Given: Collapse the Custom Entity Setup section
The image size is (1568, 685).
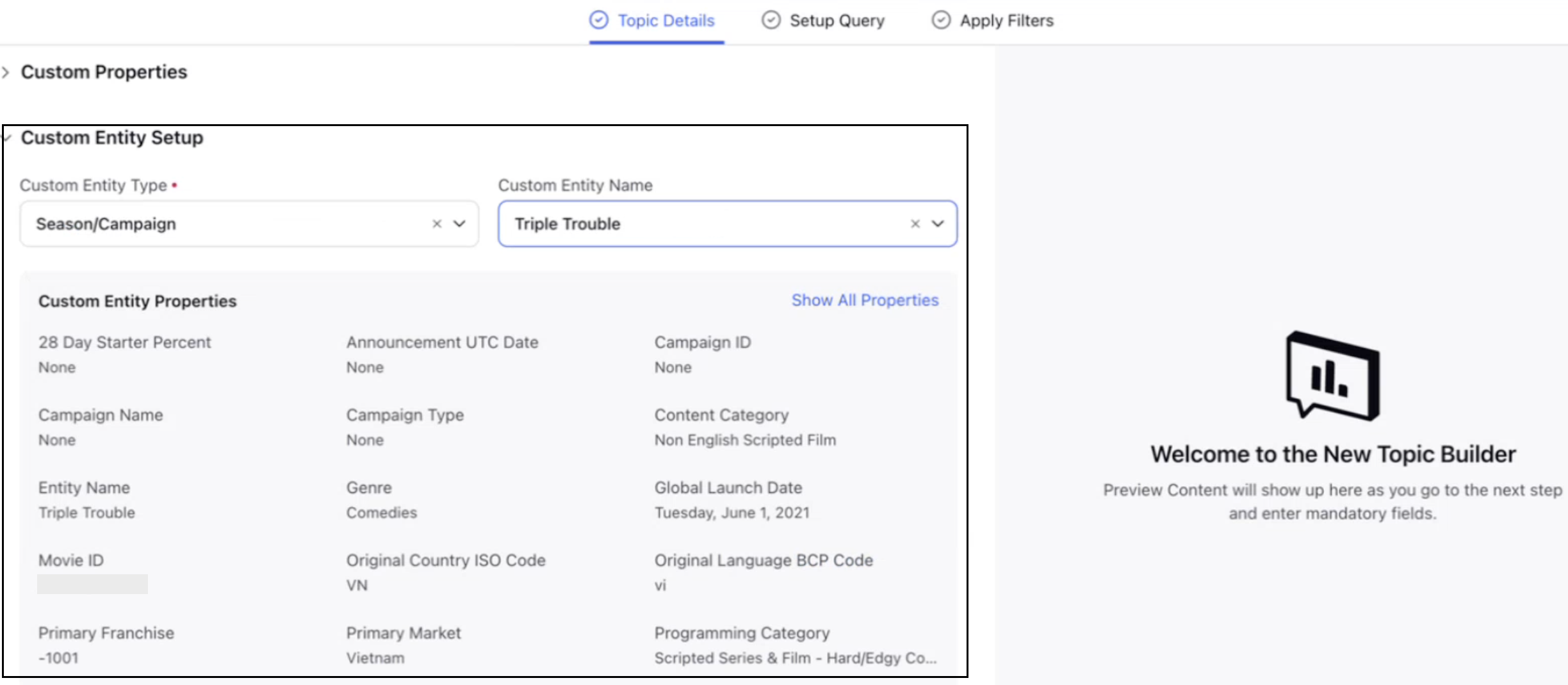Looking at the screenshot, I should click(7, 138).
